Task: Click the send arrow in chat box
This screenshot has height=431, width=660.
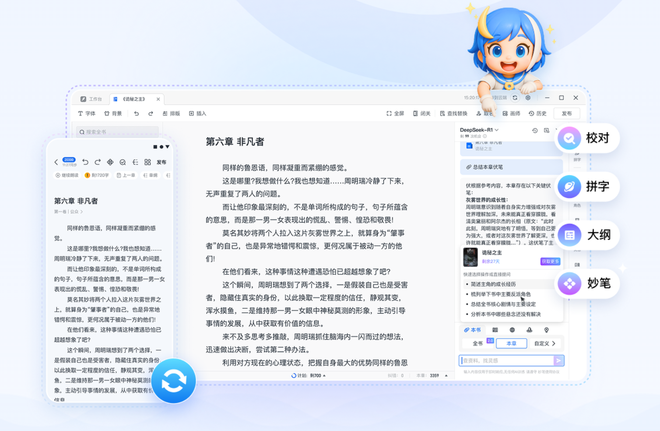Action: tap(559, 361)
